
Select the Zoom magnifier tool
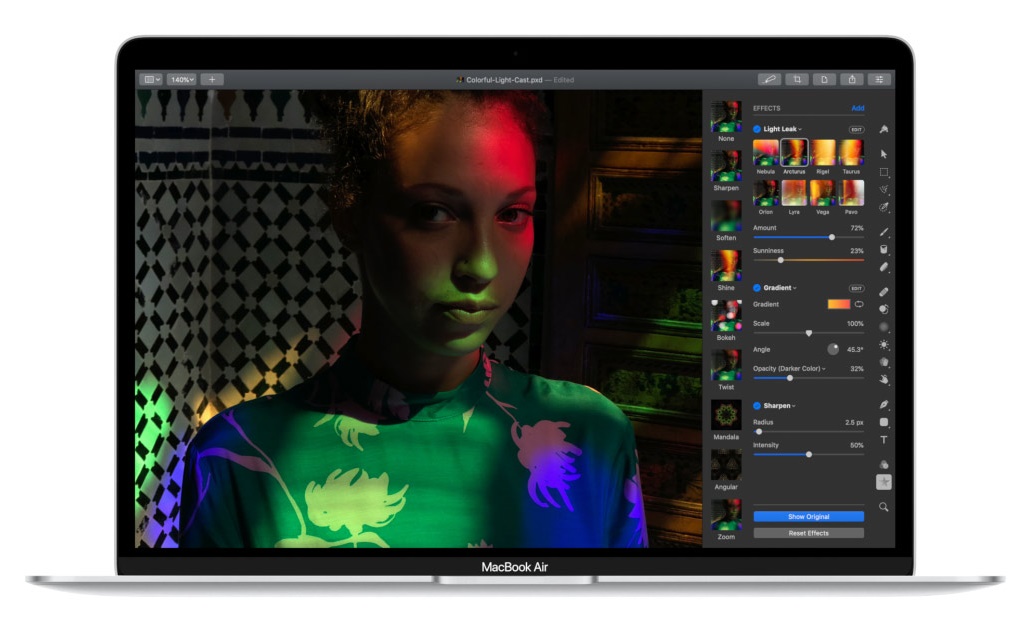tap(883, 507)
